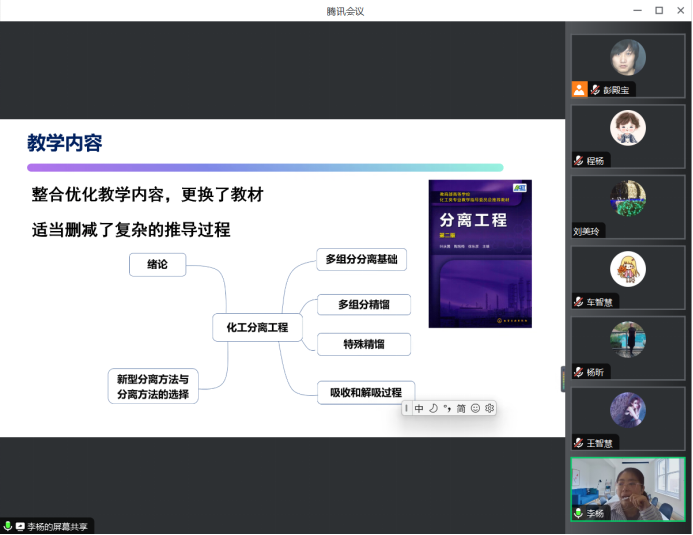The height and width of the screenshot is (535, 693).
Task: Click 车智慧's muted microphone icon
Action: click(x=579, y=302)
